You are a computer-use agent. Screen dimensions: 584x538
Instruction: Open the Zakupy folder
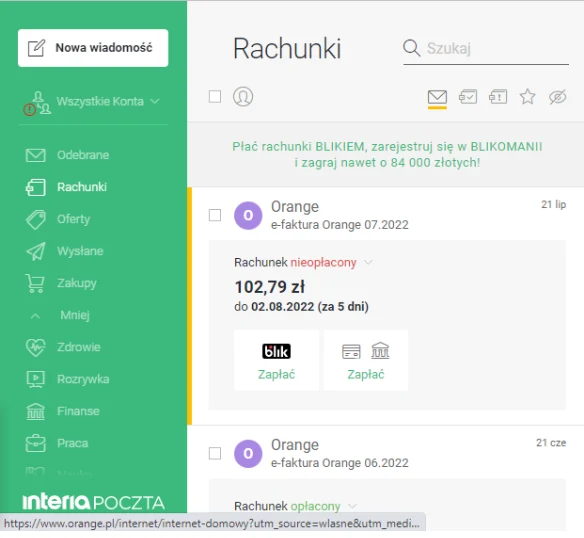[x=76, y=283]
